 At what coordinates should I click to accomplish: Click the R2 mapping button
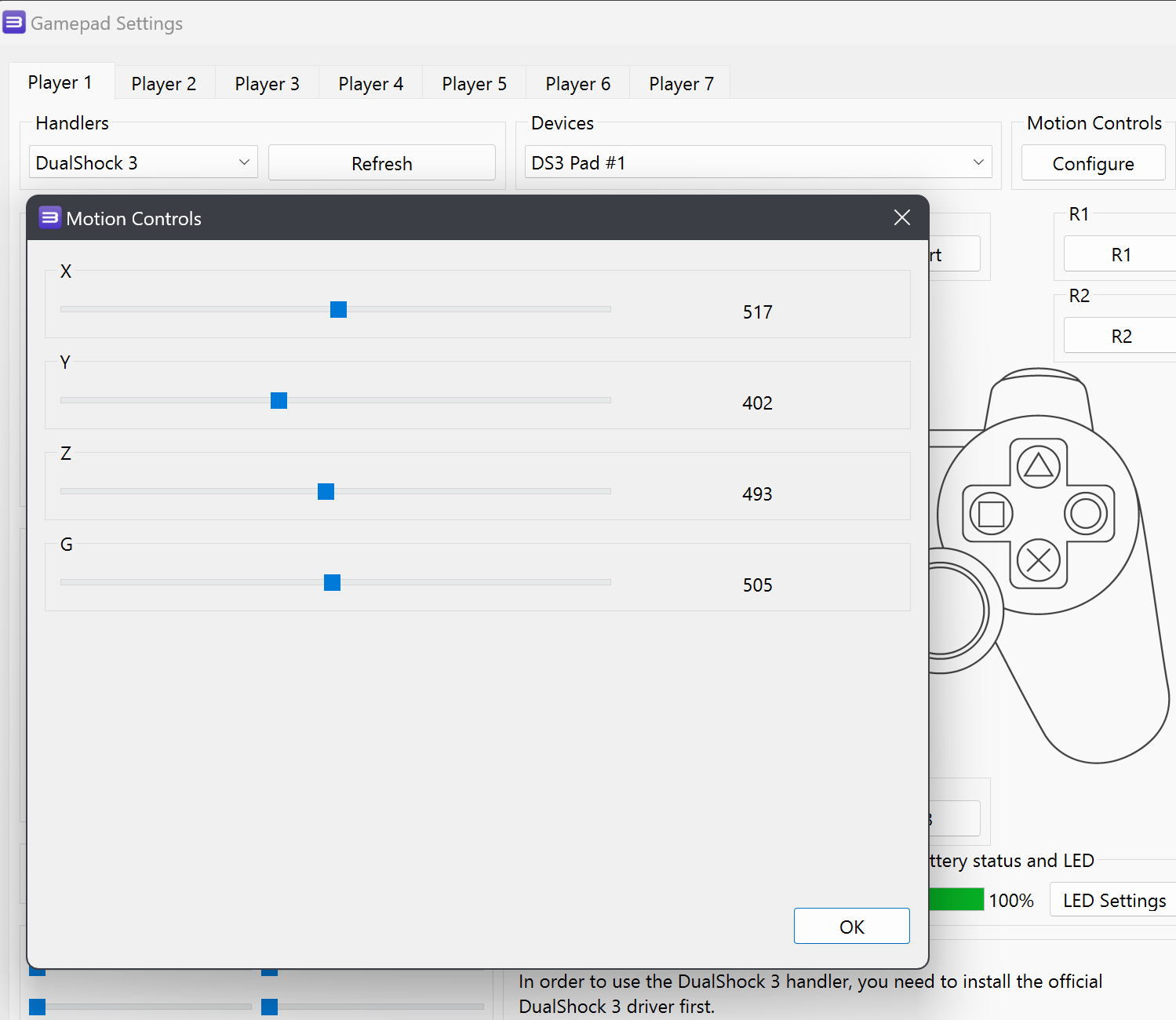coord(1122,335)
